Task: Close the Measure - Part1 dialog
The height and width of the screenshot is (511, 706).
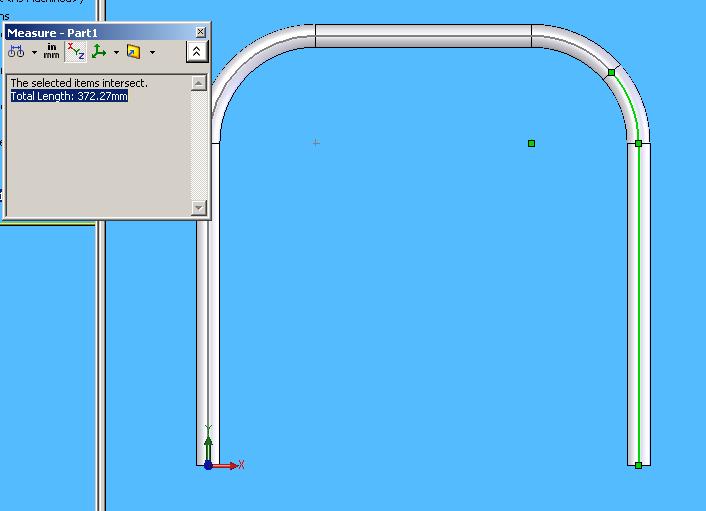Action: pos(201,32)
